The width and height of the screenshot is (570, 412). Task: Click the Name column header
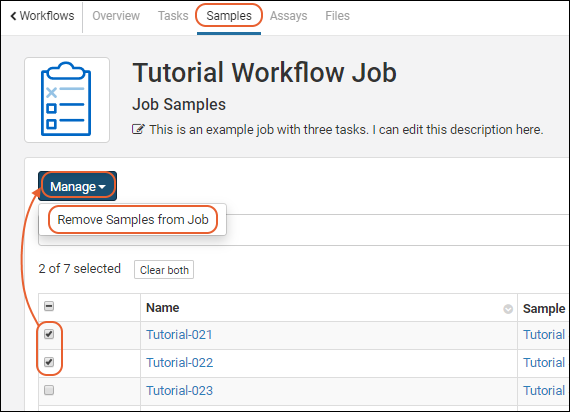pos(163,308)
